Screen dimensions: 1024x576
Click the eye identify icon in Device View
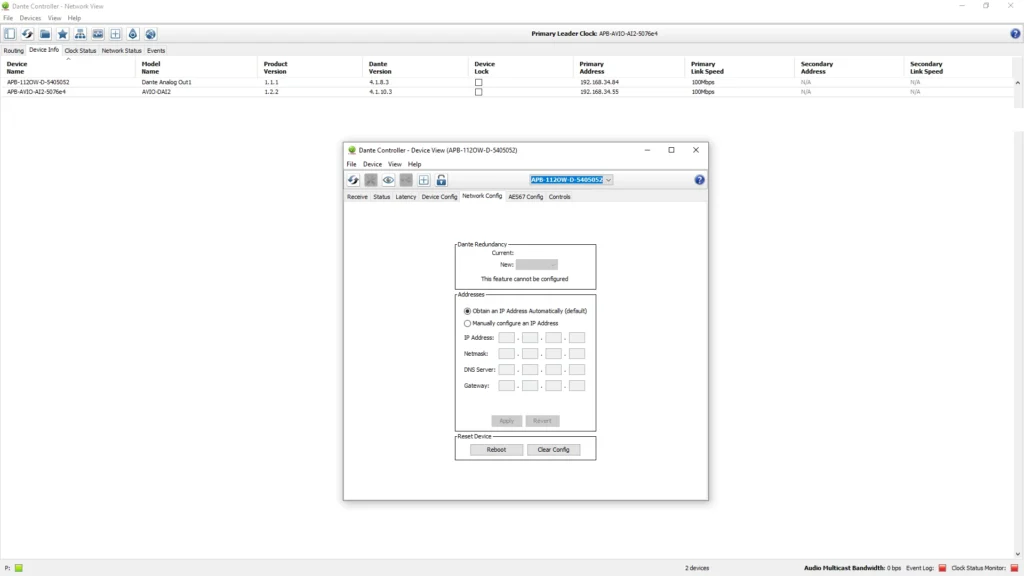[x=389, y=180]
